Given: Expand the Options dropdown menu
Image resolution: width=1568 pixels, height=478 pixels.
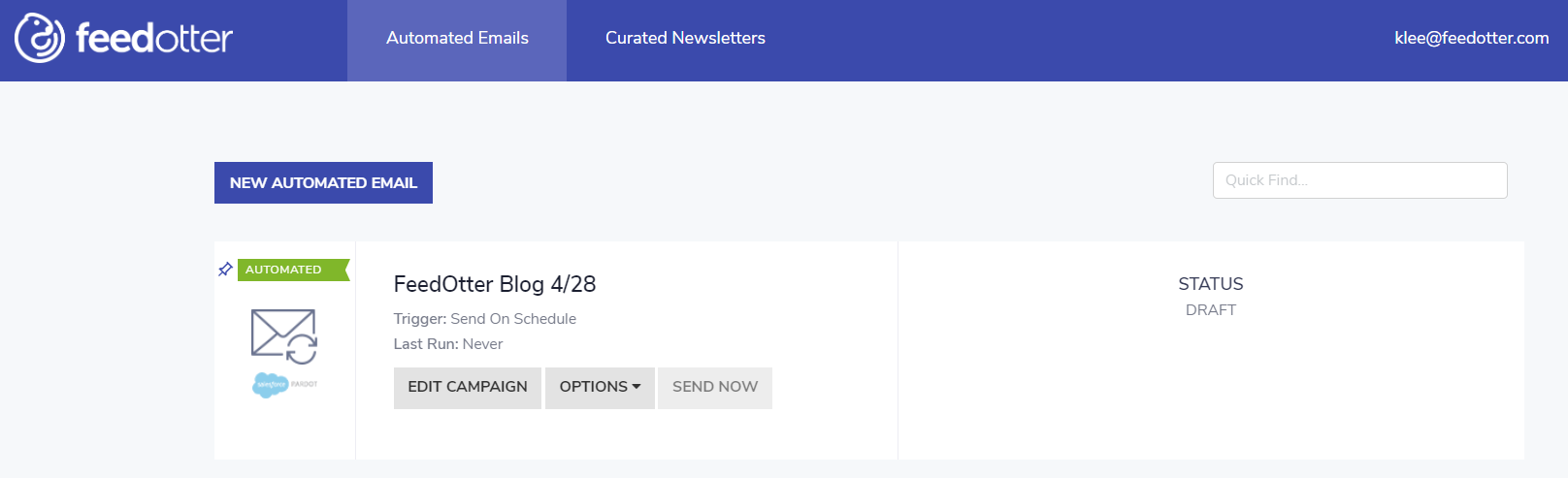Looking at the screenshot, I should [x=600, y=388].
